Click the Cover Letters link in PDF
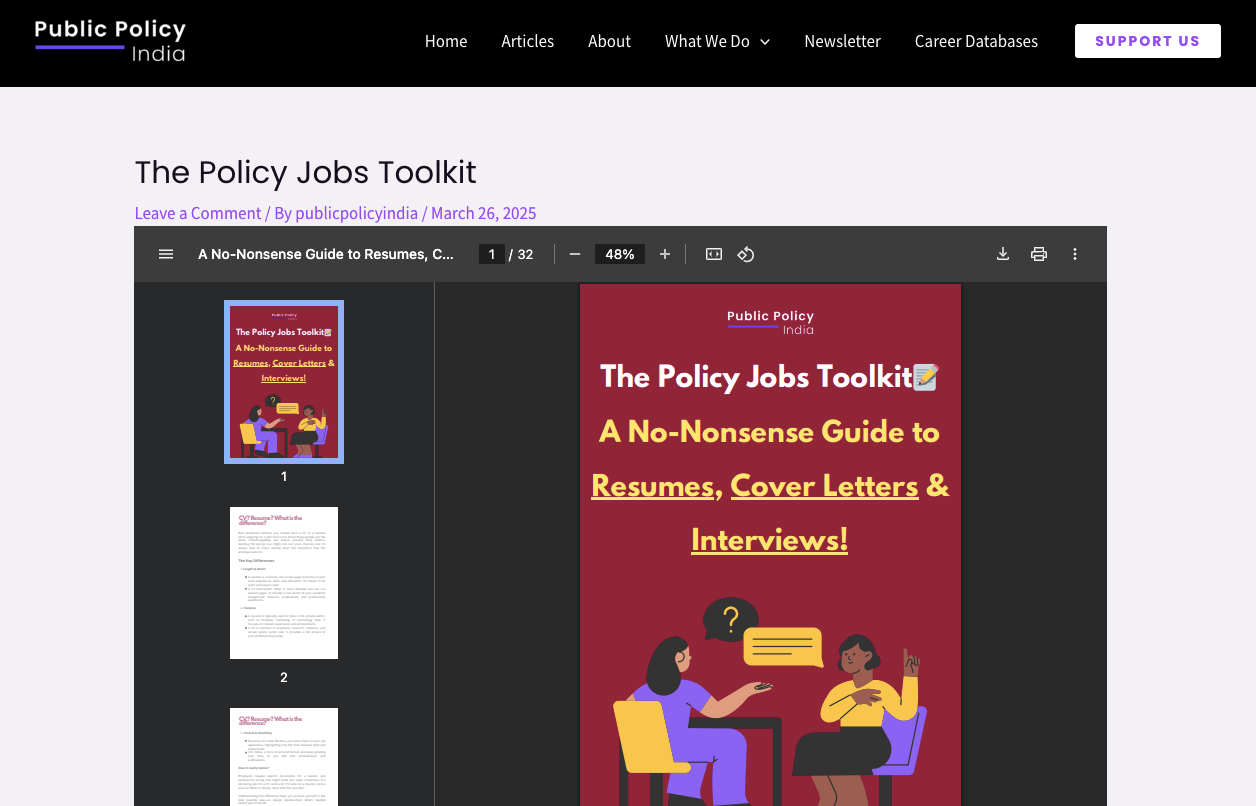This screenshot has width=1256, height=806. pyautogui.click(x=824, y=486)
